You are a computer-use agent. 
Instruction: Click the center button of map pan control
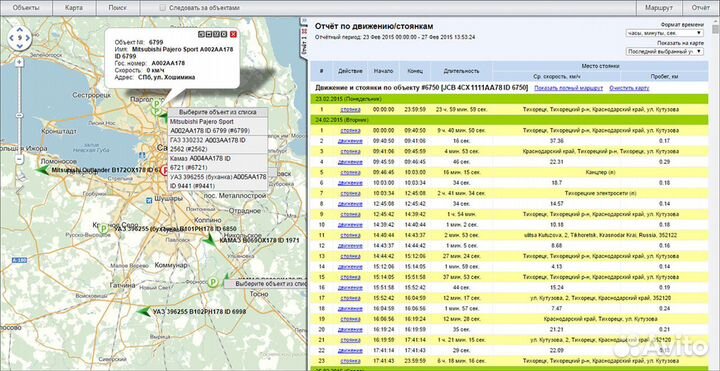19,38
